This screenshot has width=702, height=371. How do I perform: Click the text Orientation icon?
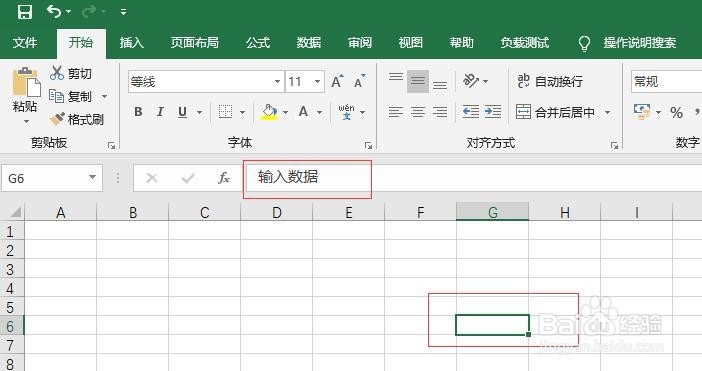(x=471, y=81)
